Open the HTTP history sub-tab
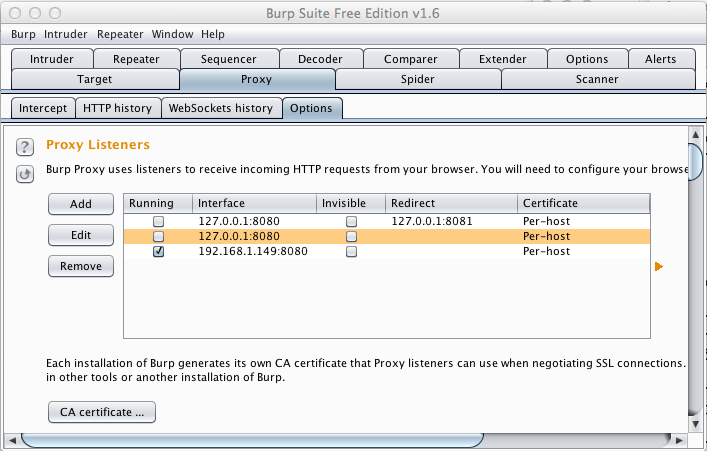Viewport: 707px width, 451px height. tap(118, 108)
